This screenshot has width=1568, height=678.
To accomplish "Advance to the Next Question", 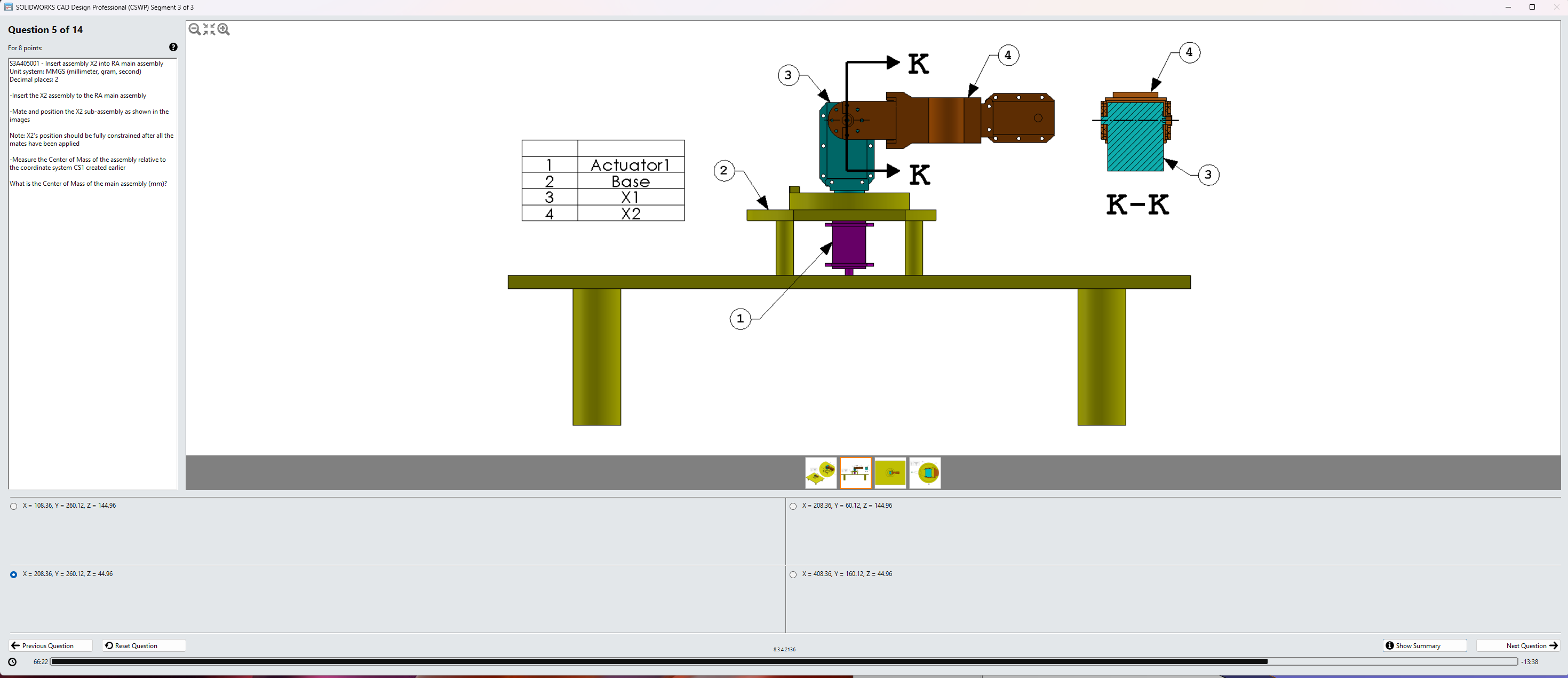I will coord(1518,645).
